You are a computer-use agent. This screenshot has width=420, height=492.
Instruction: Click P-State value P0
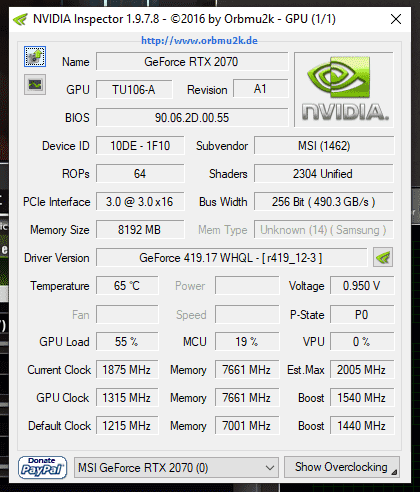coord(362,314)
